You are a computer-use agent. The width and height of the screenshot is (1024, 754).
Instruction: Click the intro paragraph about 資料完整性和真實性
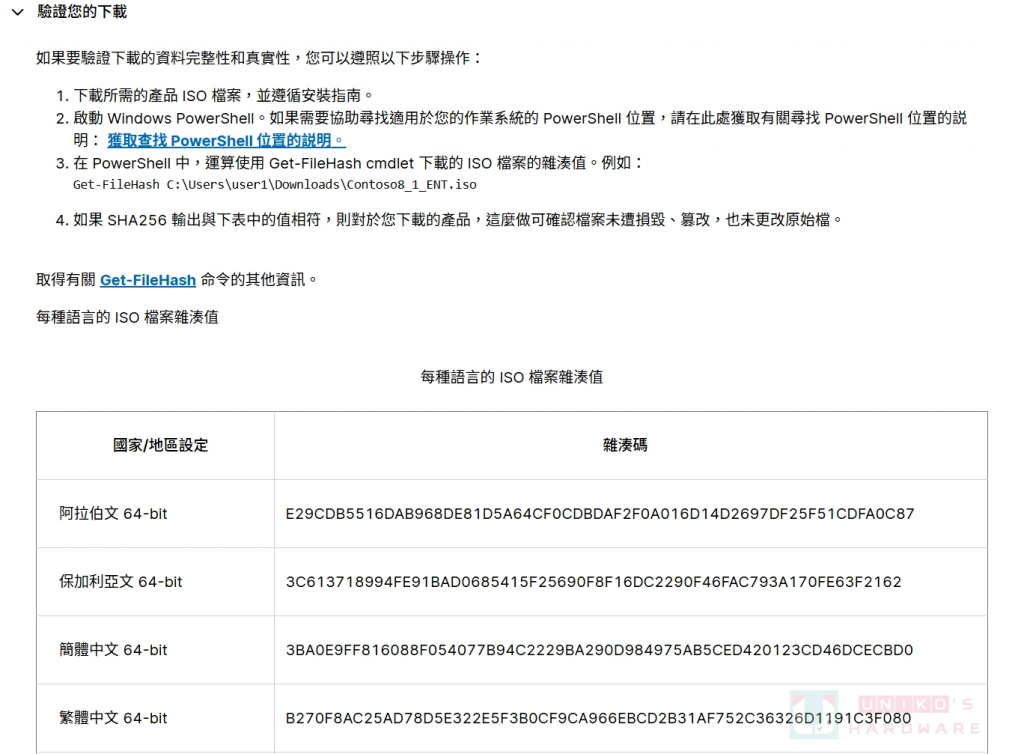259,58
